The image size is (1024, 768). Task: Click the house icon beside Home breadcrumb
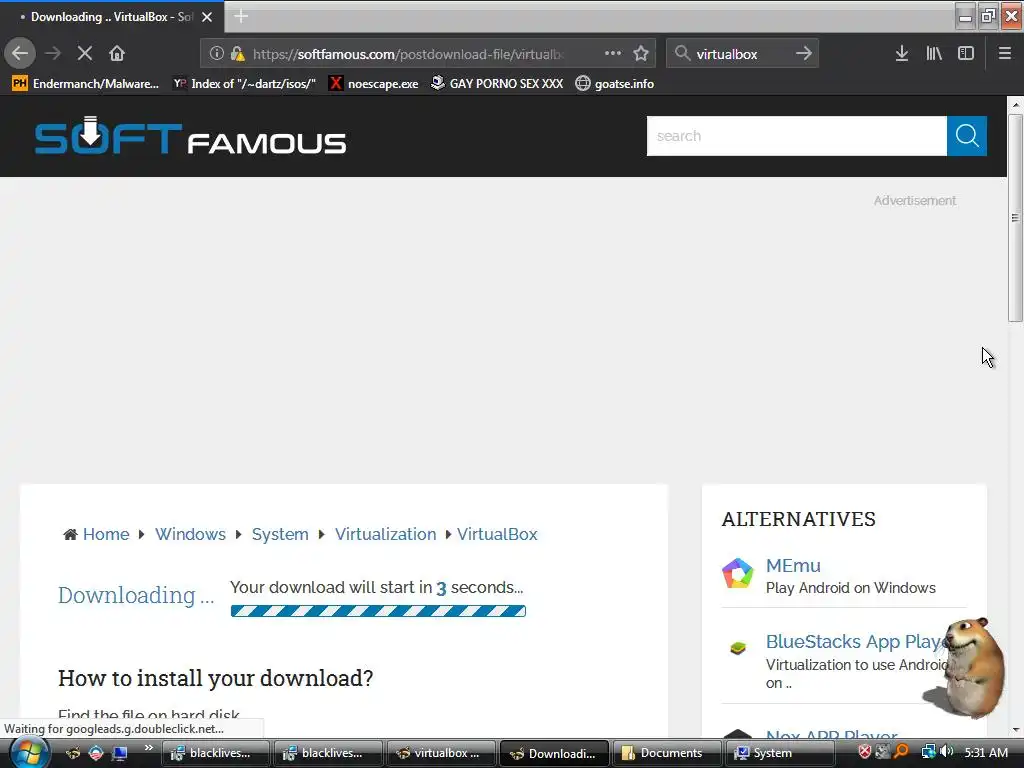71,535
